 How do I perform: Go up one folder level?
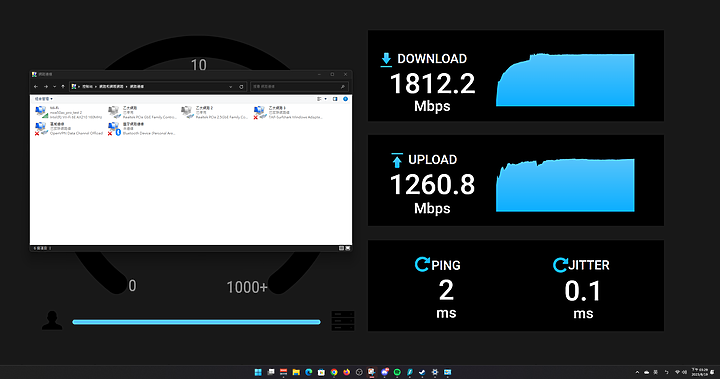(63, 86)
